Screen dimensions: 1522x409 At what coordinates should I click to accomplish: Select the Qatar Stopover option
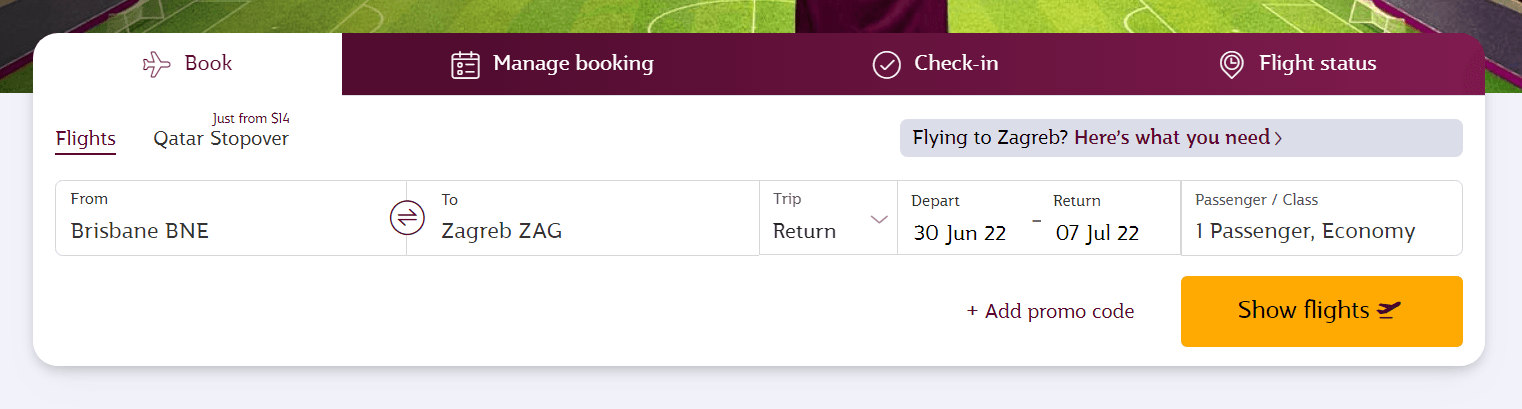pos(221,139)
